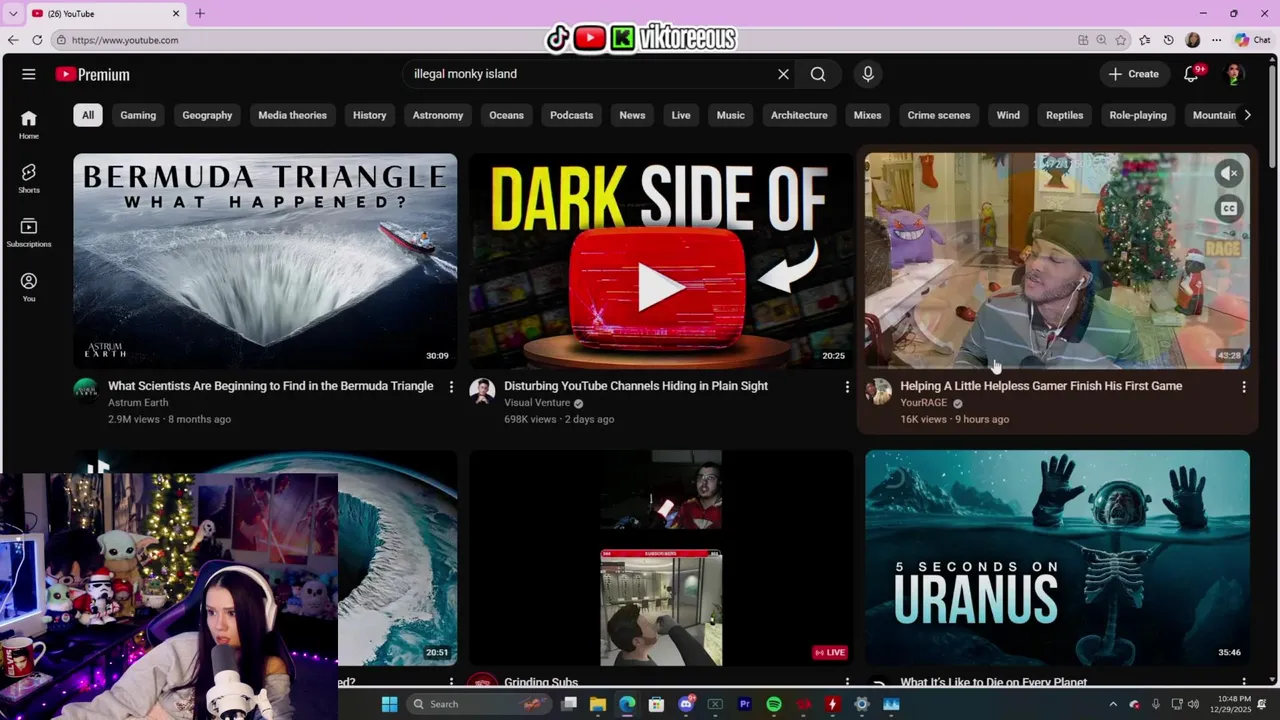This screenshot has width=1280, height=720.
Task: Close the YouTube browser tab
Action: (x=176, y=13)
